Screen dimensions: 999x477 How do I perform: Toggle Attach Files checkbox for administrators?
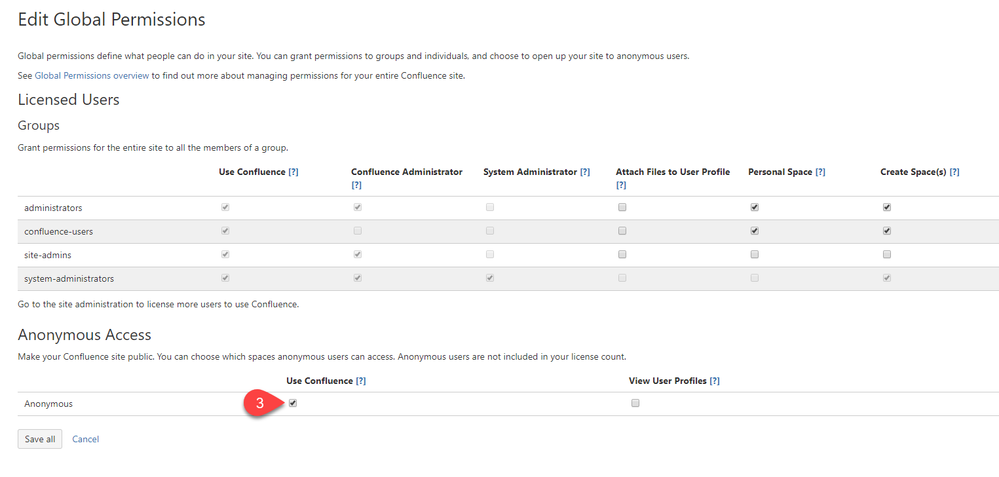click(622, 208)
